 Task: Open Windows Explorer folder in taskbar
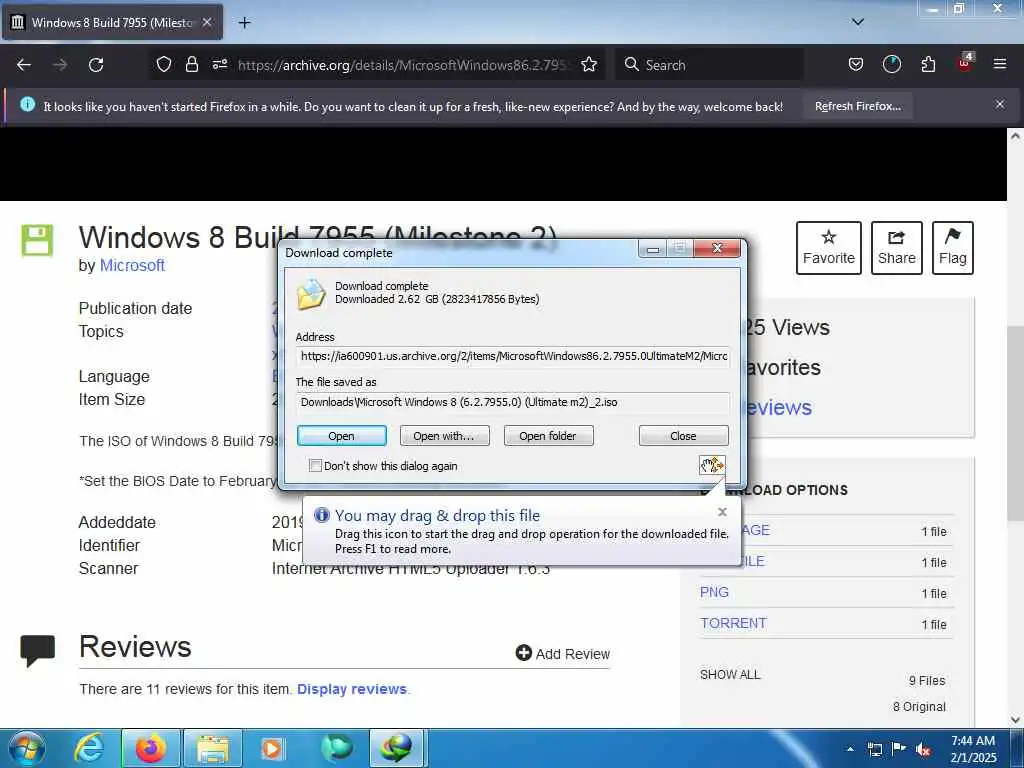pyautogui.click(x=213, y=748)
